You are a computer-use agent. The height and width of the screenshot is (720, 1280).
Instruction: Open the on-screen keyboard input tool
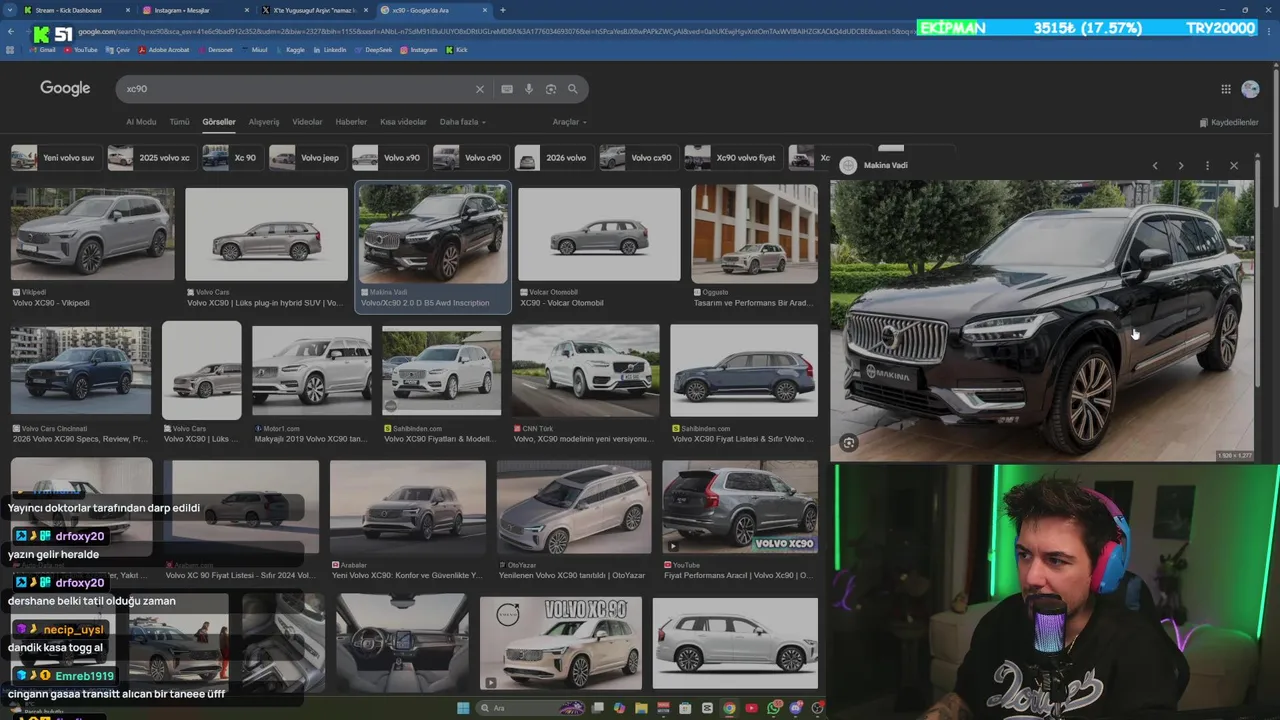click(x=507, y=89)
